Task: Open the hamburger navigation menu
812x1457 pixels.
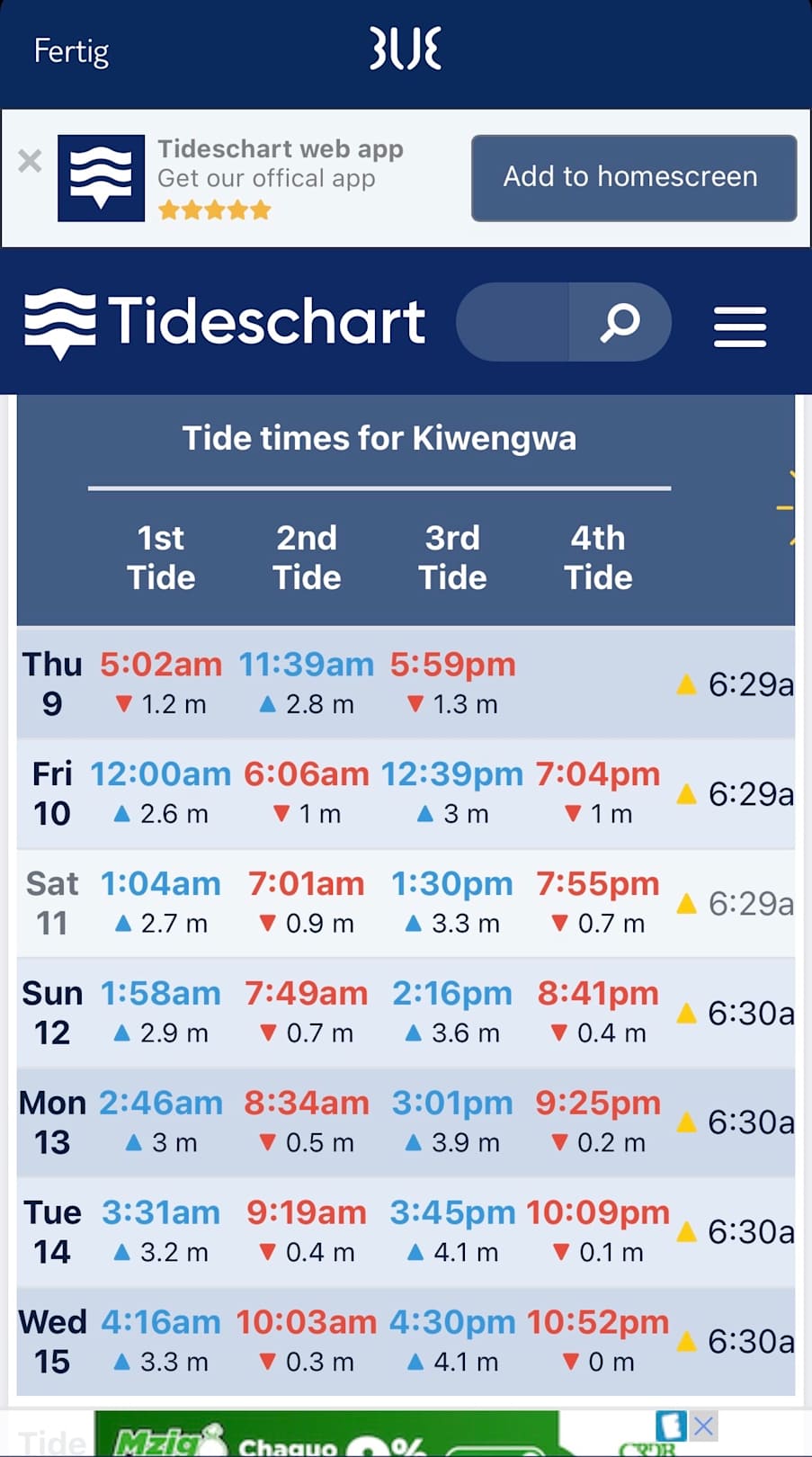Action: click(739, 326)
